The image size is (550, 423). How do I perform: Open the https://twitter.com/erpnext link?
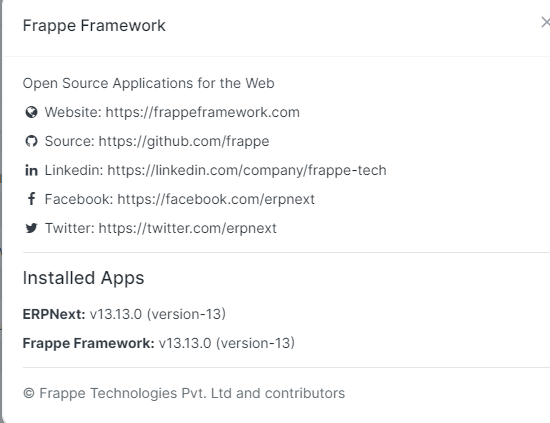pos(188,228)
